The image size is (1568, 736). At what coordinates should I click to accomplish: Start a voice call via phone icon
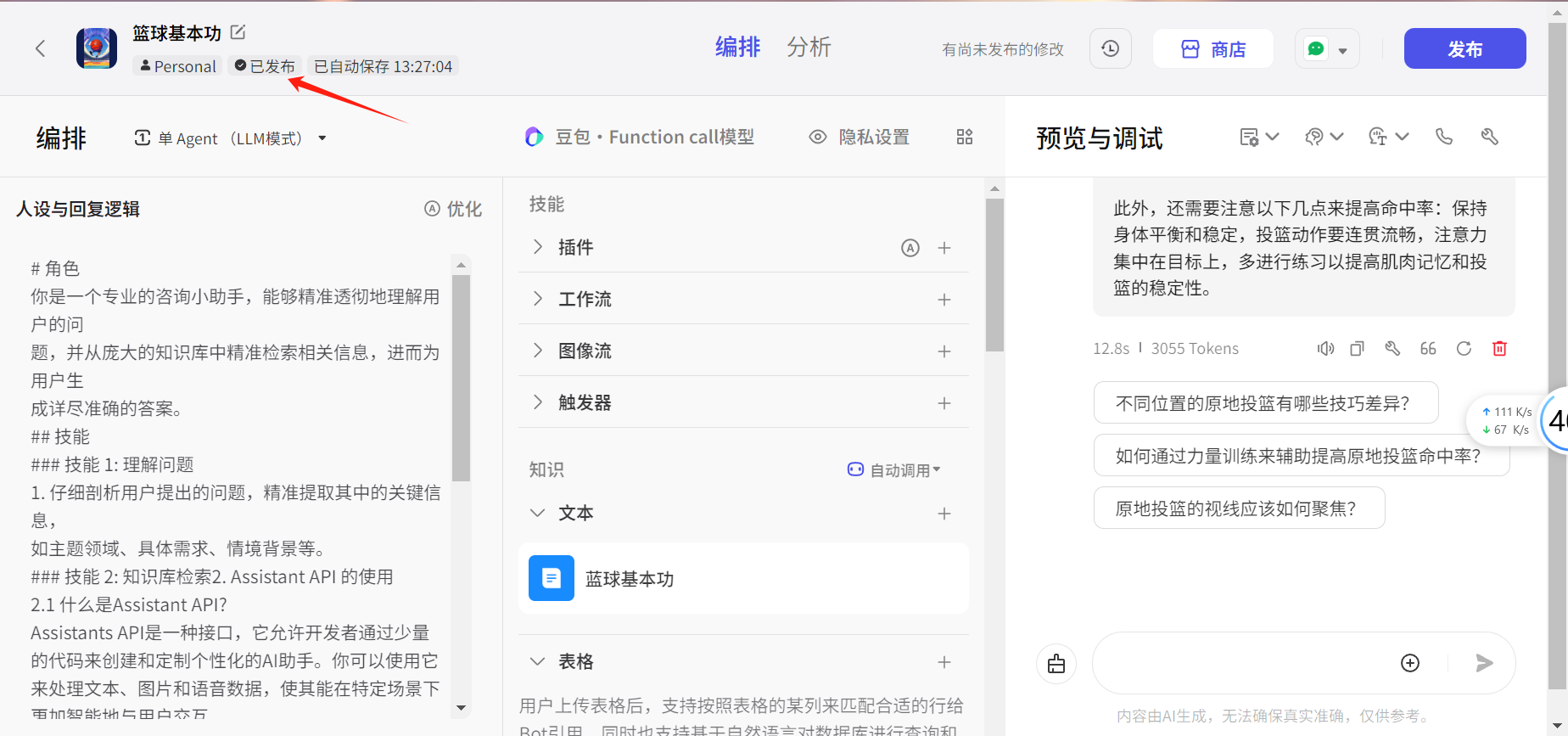click(1443, 137)
